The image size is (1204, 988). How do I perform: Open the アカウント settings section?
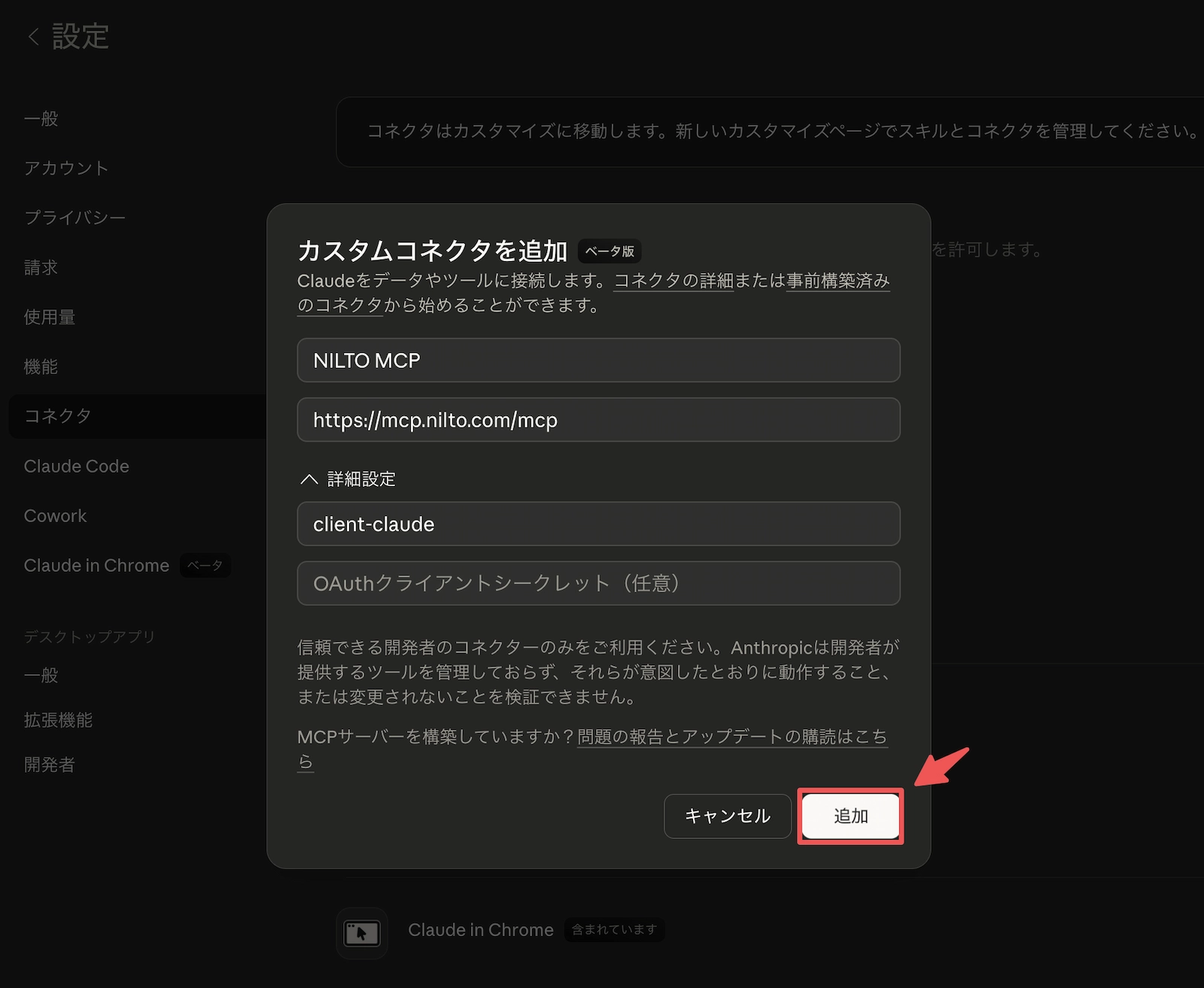click(x=66, y=168)
